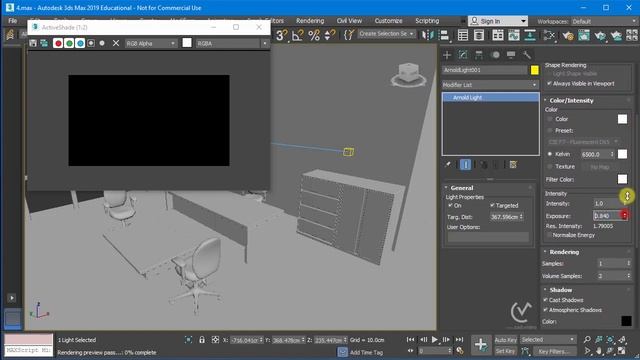Open the Rendering menu

point(310,21)
